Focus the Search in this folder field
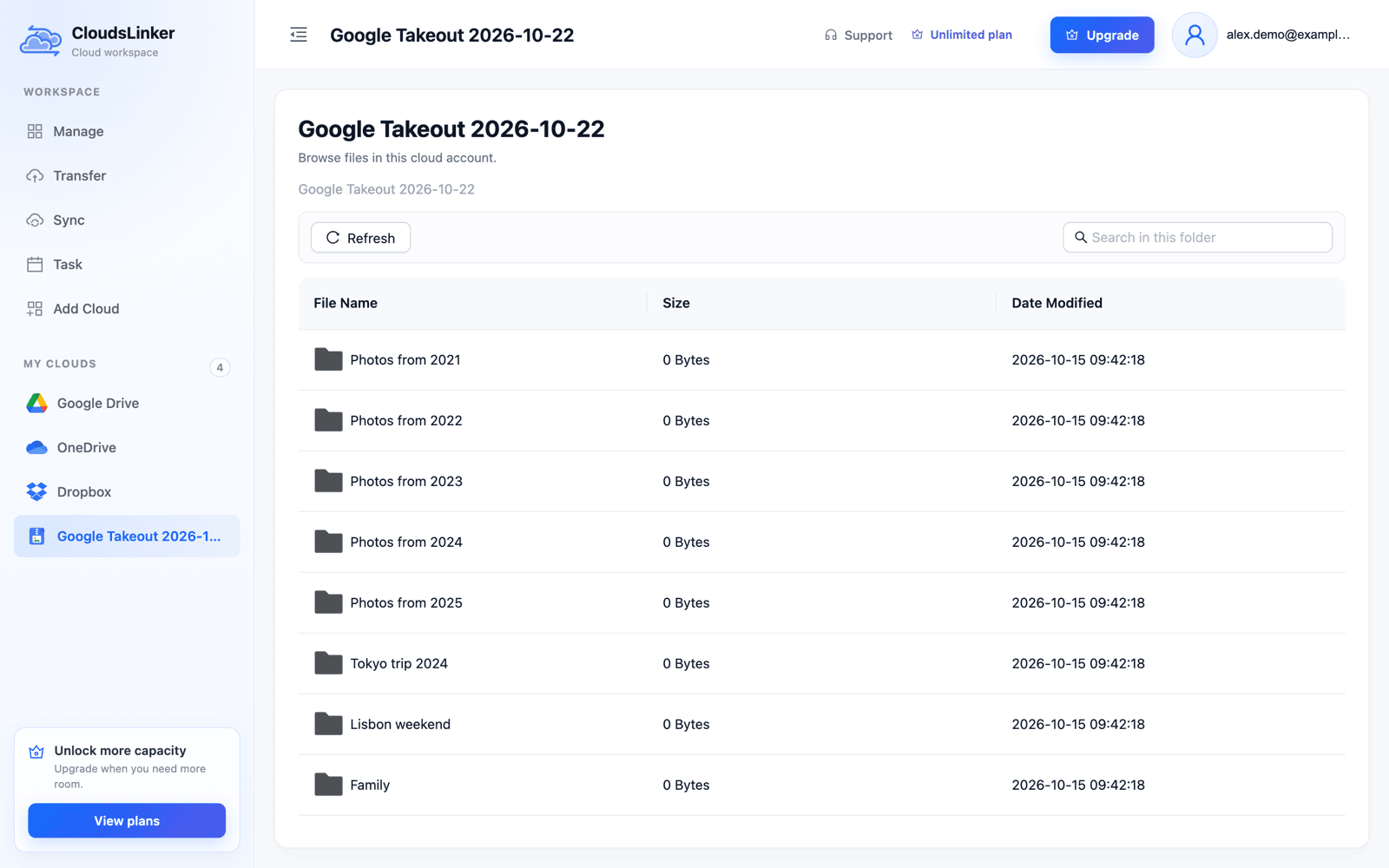Screen dimensions: 1389x868 (x=1197, y=237)
